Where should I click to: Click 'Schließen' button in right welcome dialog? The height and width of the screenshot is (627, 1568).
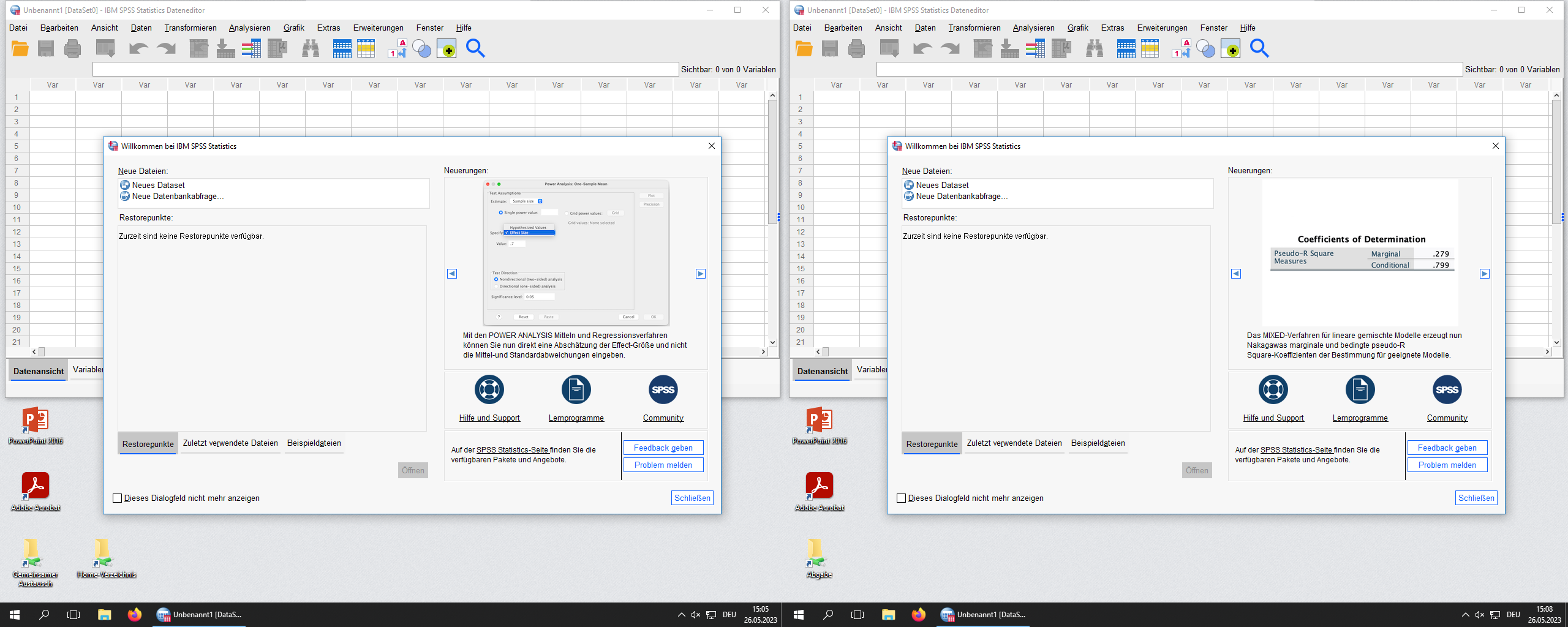1476,498
